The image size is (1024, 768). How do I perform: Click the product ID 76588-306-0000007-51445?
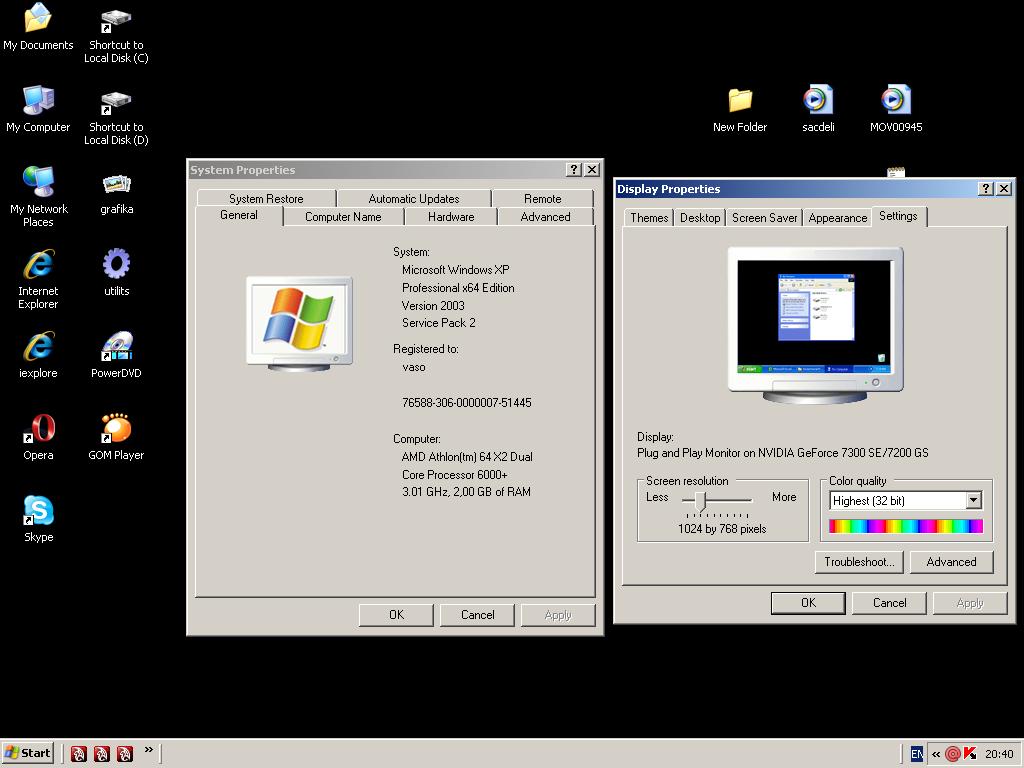click(x=466, y=403)
